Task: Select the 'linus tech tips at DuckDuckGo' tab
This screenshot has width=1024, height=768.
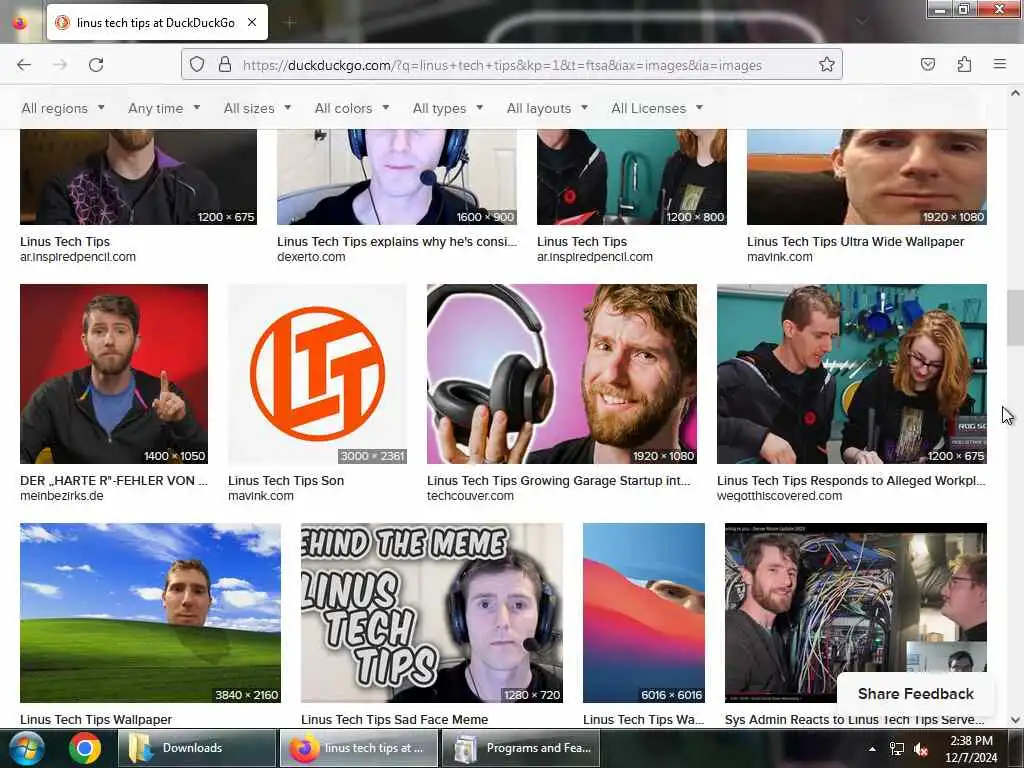Action: pyautogui.click(x=157, y=22)
